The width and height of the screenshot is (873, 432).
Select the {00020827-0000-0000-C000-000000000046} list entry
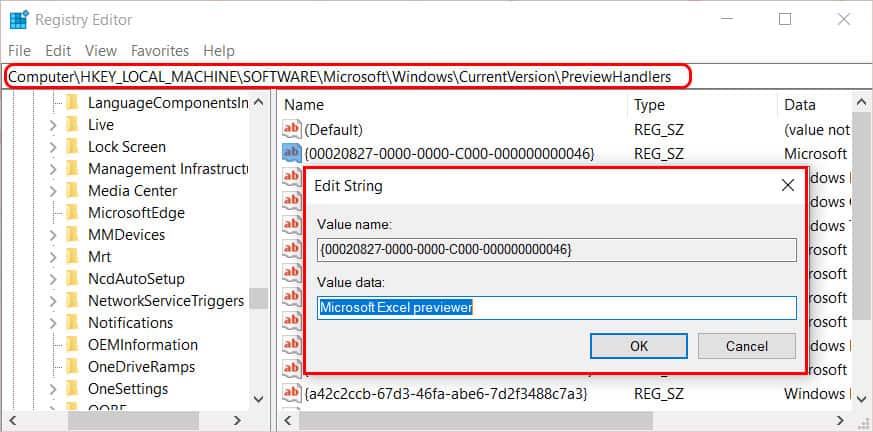pyautogui.click(x=449, y=154)
